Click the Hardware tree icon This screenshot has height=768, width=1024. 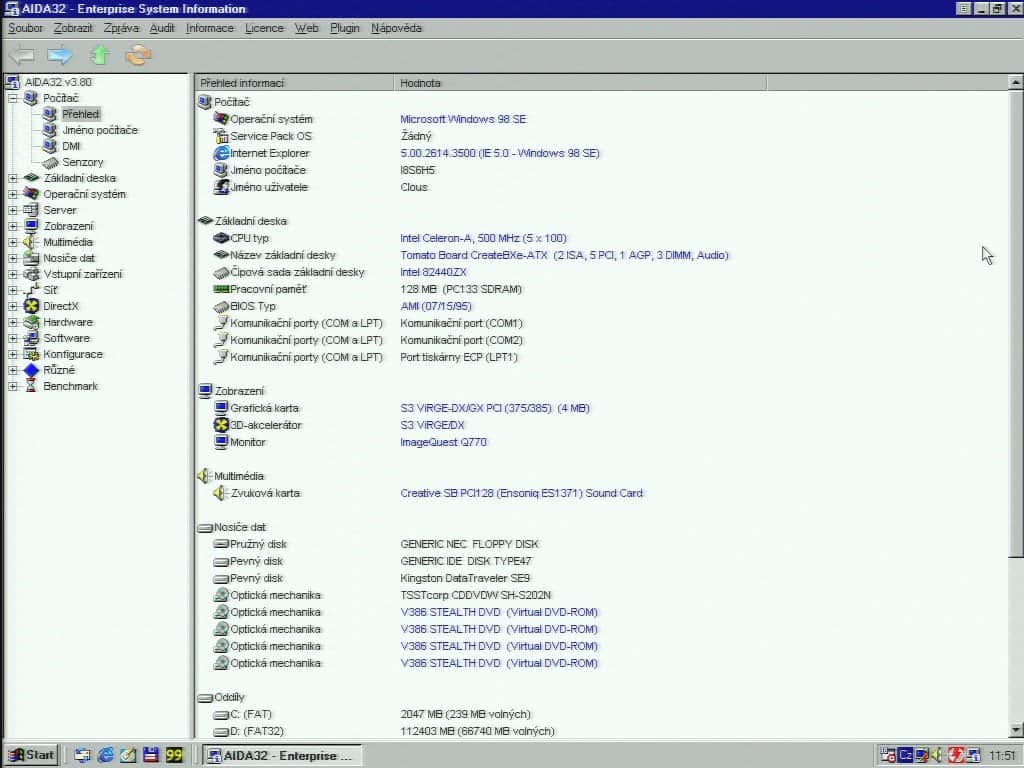coord(31,322)
